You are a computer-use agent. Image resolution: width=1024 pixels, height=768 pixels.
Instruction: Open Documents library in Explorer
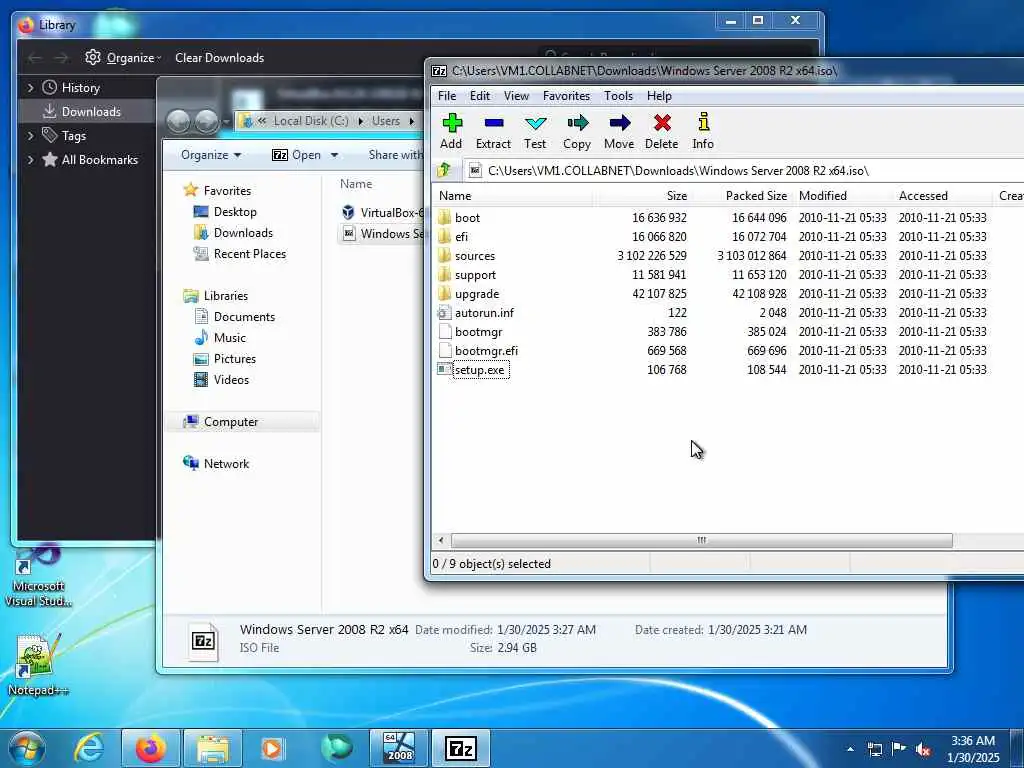tap(244, 317)
